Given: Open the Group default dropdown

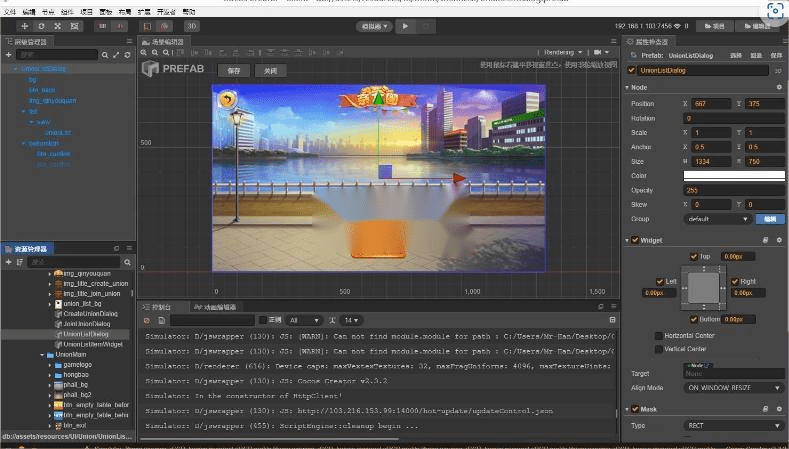Looking at the screenshot, I should pyautogui.click(x=718, y=219).
